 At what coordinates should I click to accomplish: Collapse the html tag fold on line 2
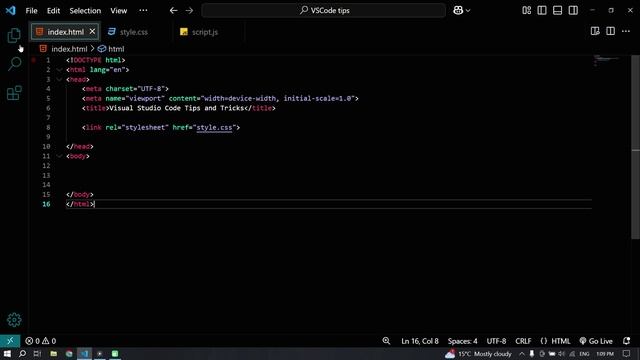[60, 70]
